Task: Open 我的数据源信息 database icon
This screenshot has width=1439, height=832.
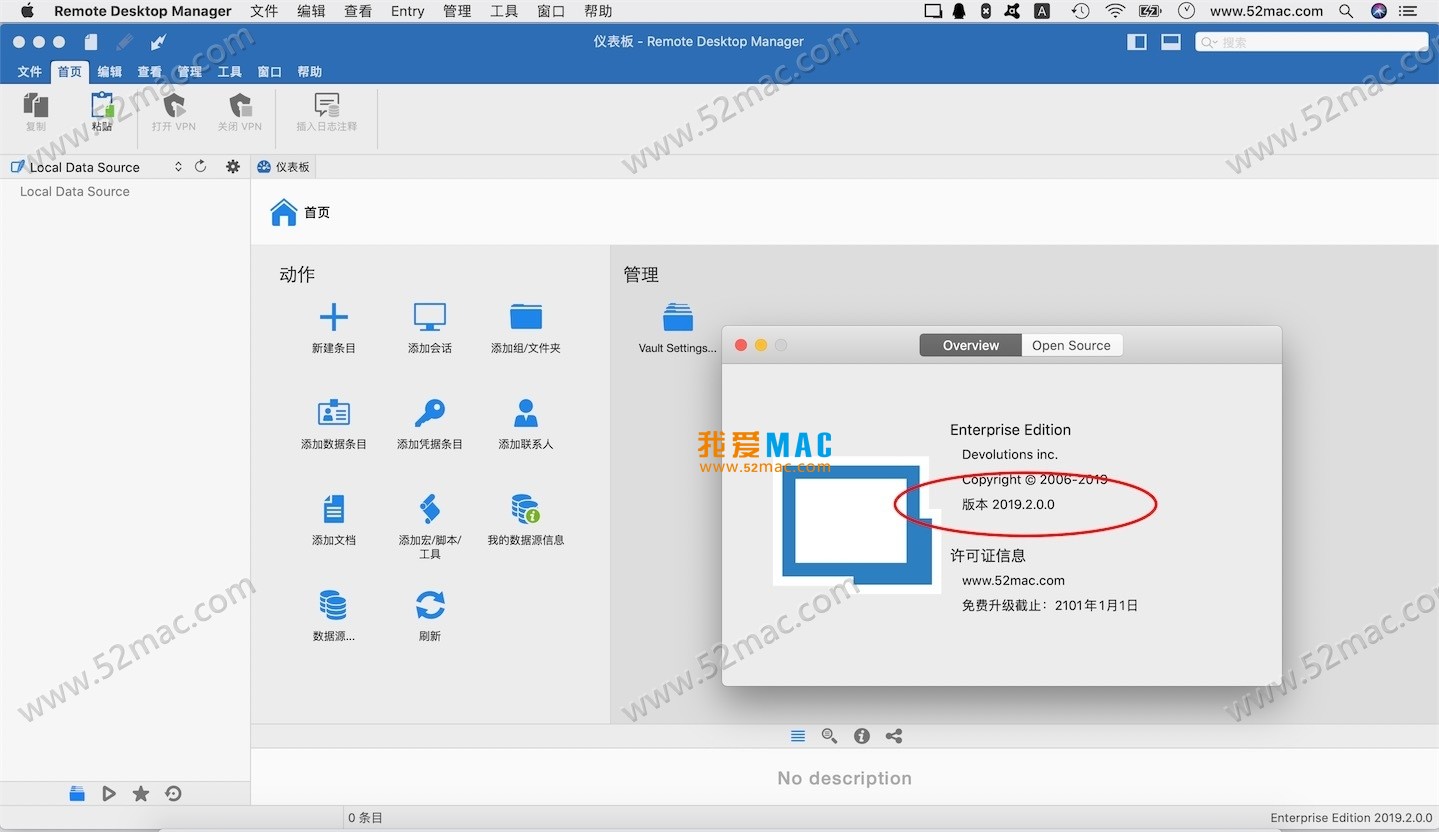Action: tap(525, 509)
